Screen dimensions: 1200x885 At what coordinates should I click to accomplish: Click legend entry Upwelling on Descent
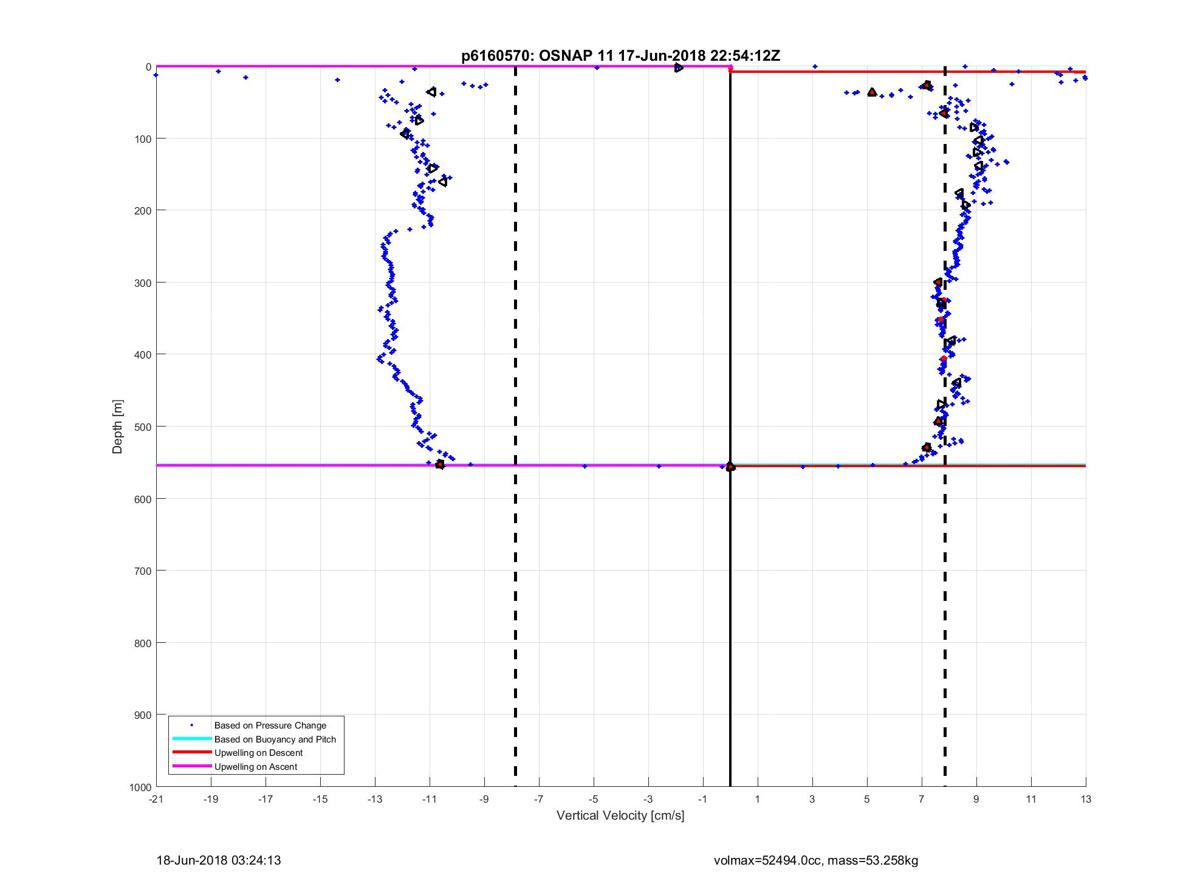pyautogui.click(x=258, y=753)
